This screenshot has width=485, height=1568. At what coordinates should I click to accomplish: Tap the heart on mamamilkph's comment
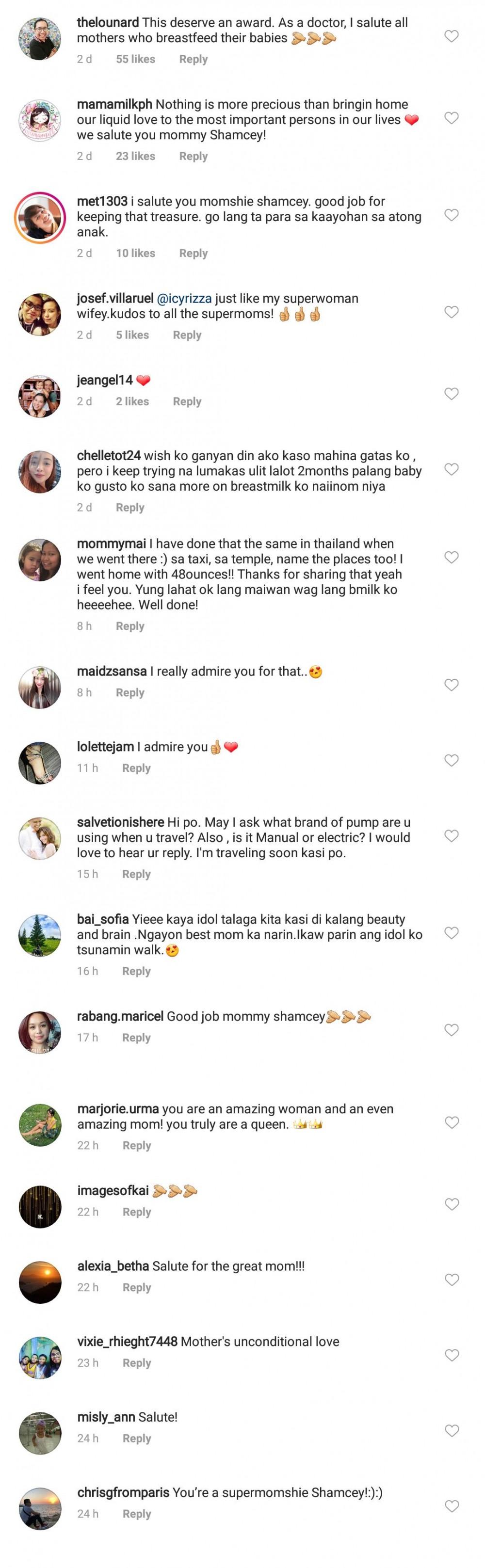coord(451,118)
